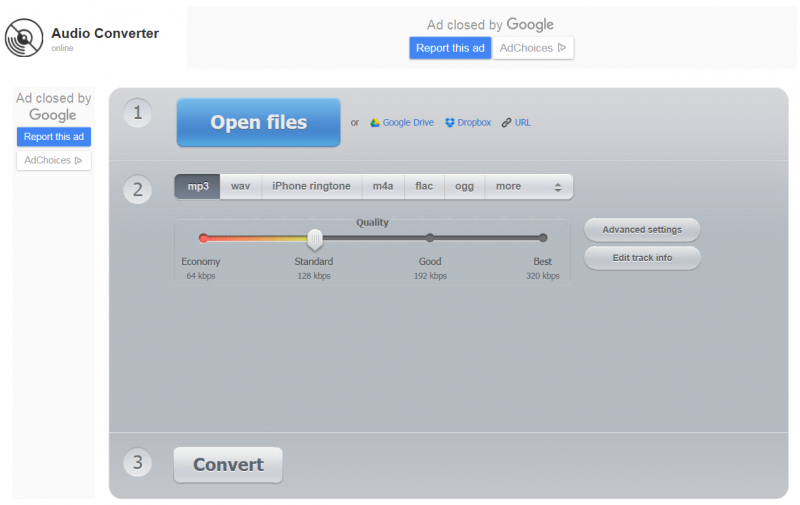800x505 pixels.
Task: Click the Google Drive icon
Action: (375, 122)
